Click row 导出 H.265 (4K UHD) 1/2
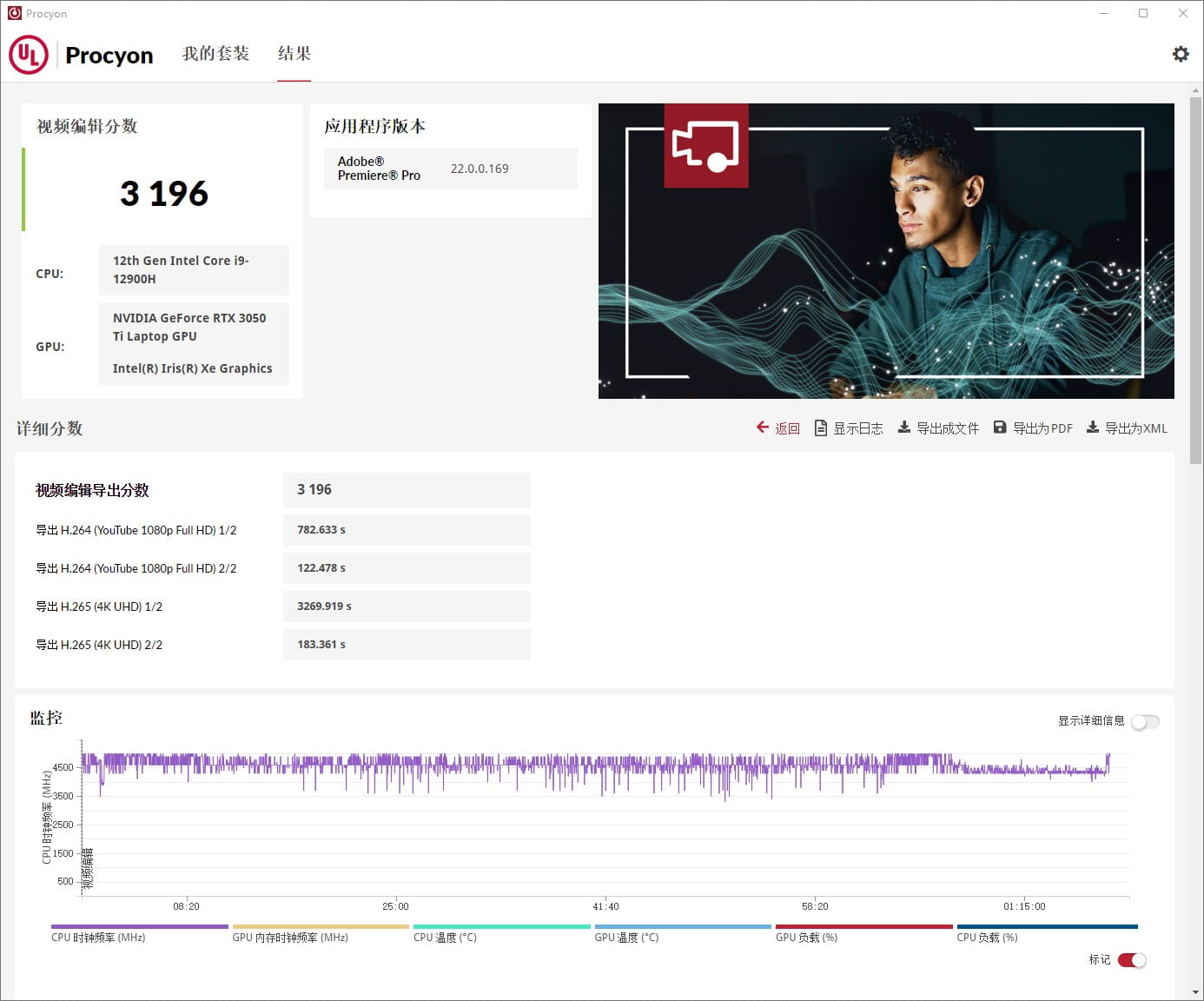Viewport: 1204px width, 1001px height. point(99,607)
